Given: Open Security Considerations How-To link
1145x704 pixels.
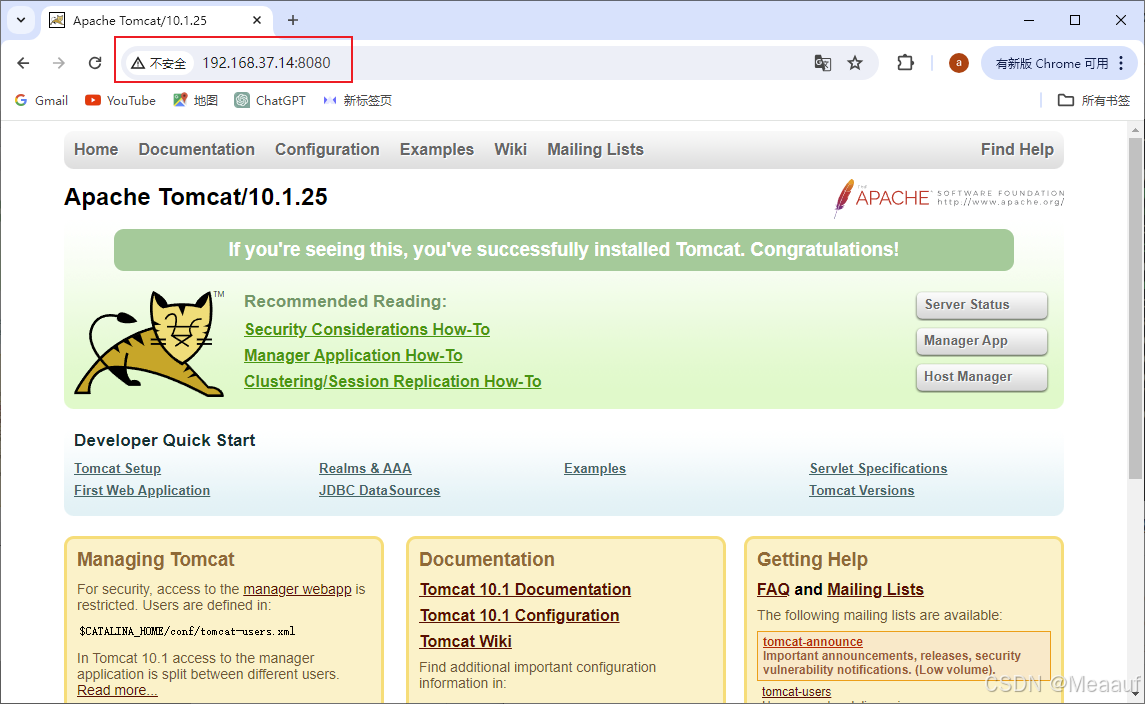Looking at the screenshot, I should pos(367,329).
